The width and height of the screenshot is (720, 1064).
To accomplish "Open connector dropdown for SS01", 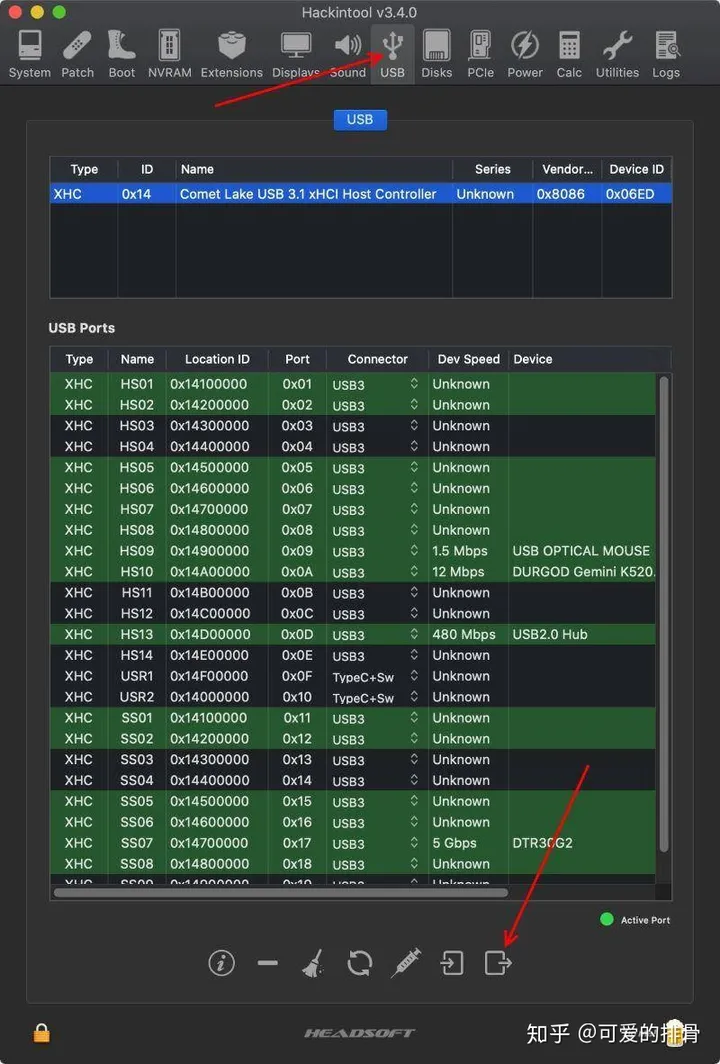I will [375, 718].
